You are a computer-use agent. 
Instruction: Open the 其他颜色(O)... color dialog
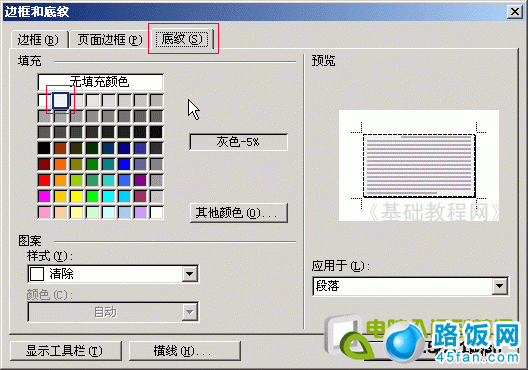pos(238,213)
